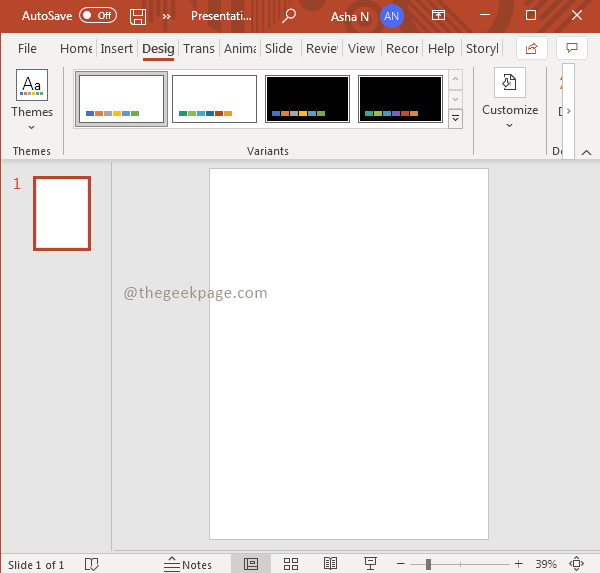600x573 pixels.
Task: Click the Slide 1 of 1 status text
Action: [36, 565]
